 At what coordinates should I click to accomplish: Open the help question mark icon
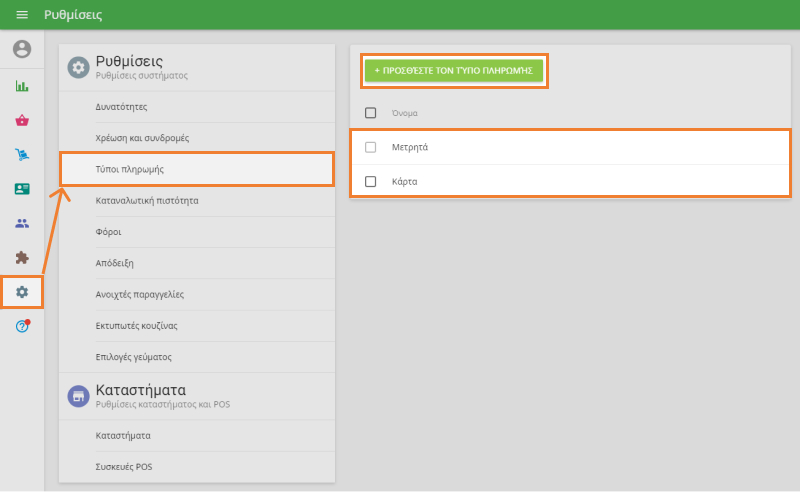(x=22, y=326)
